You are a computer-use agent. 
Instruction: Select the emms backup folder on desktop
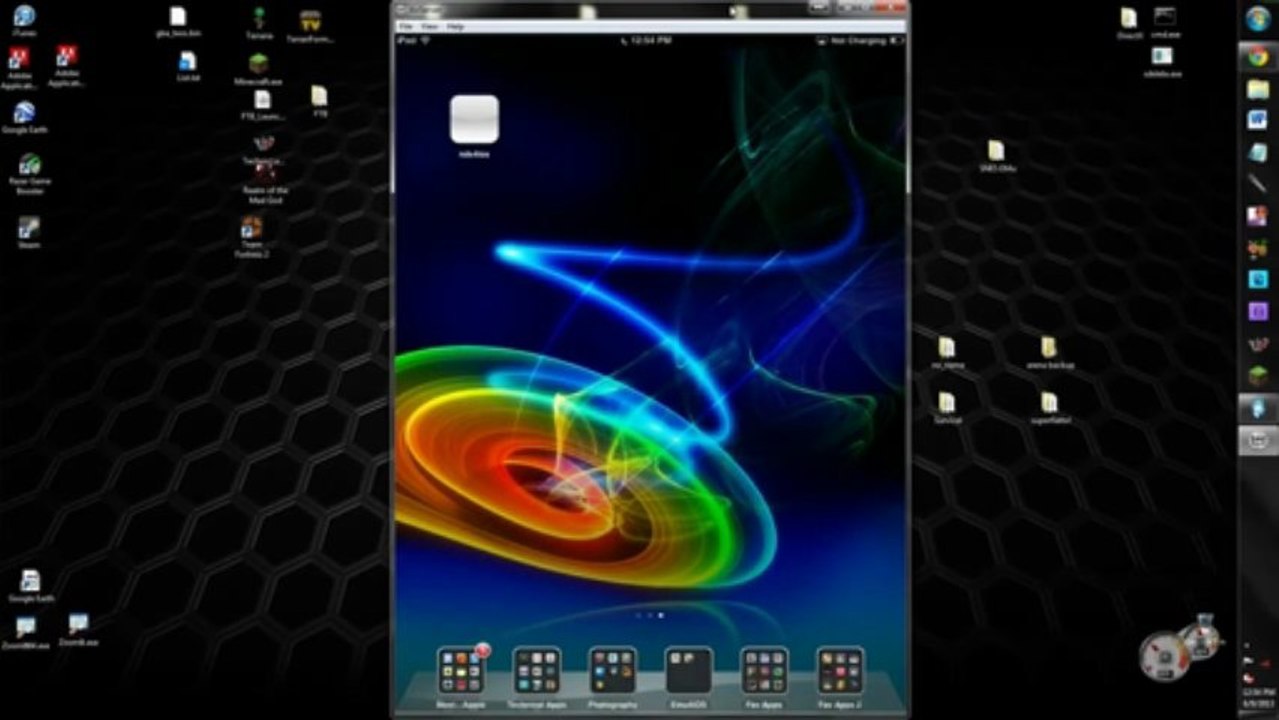click(x=1049, y=353)
